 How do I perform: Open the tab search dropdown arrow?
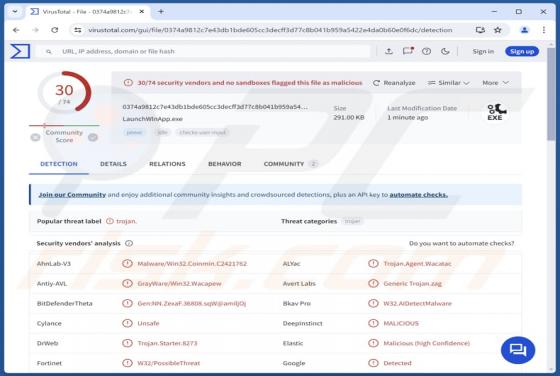[x=15, y=11]
